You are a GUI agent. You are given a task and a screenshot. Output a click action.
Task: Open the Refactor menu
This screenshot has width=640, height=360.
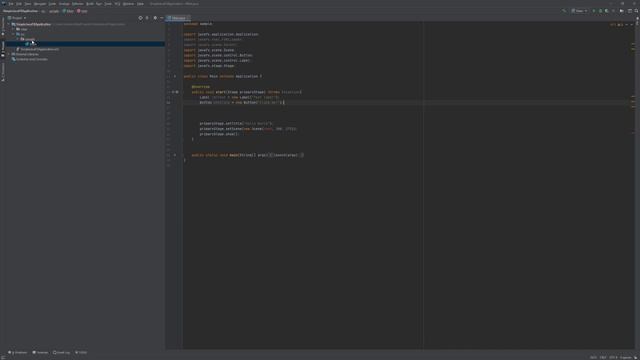78,4
